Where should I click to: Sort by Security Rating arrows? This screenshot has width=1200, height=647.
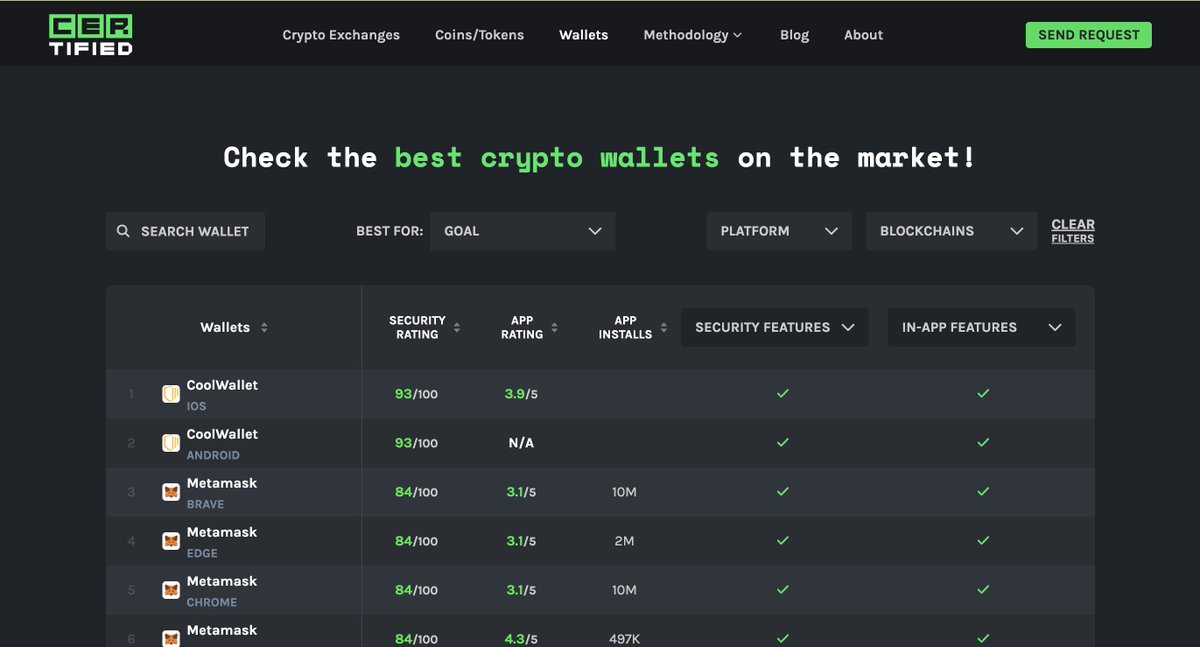tap(457, 328)
